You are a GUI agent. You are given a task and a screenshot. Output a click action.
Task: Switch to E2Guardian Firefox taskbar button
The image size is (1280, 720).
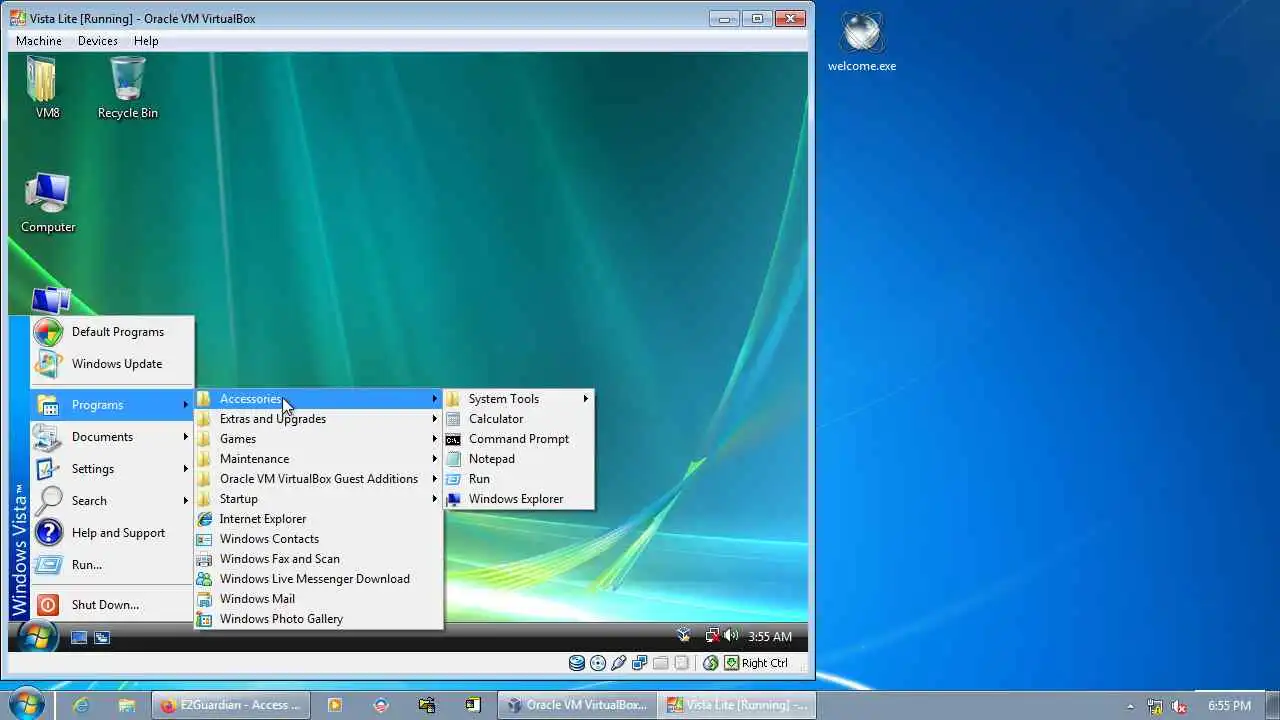[x=231, y=705]
